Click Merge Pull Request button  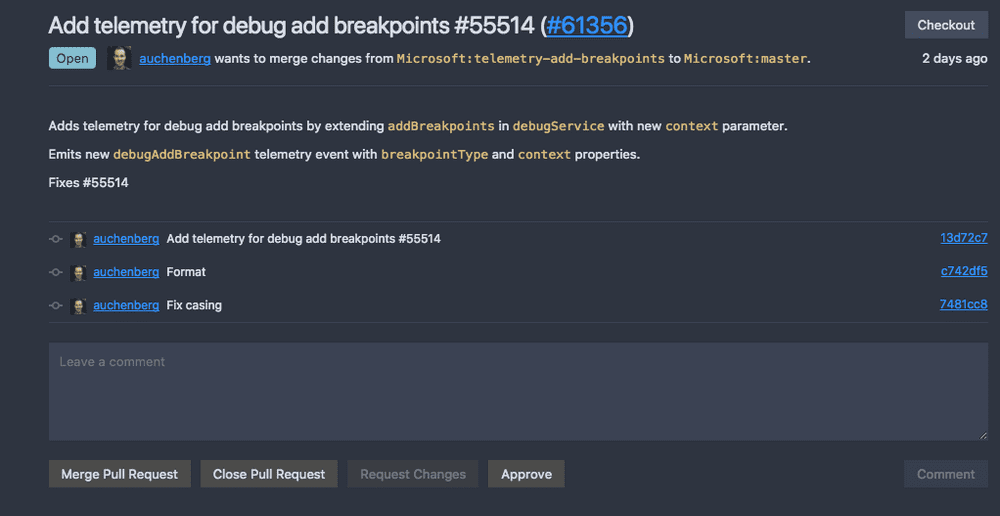pyautogui.click(x=120, y=474)
